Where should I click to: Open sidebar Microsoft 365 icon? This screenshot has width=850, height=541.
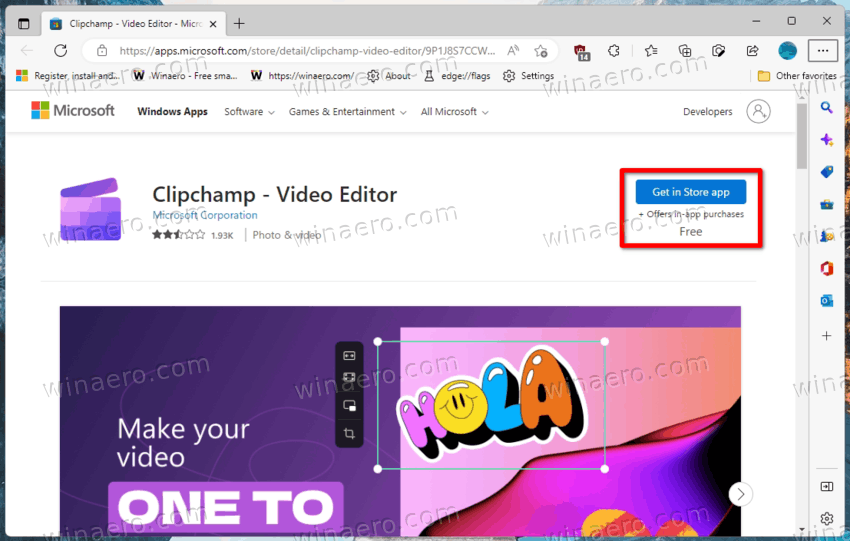click(826, 268)
